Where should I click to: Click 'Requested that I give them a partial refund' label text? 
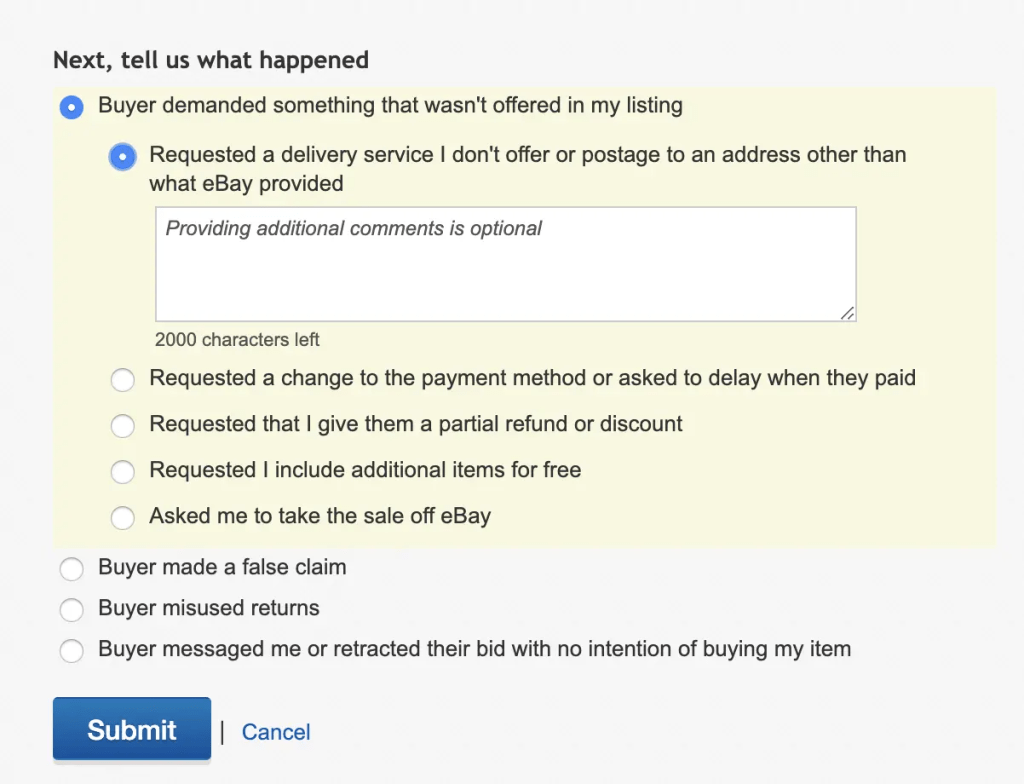[416, 424]
